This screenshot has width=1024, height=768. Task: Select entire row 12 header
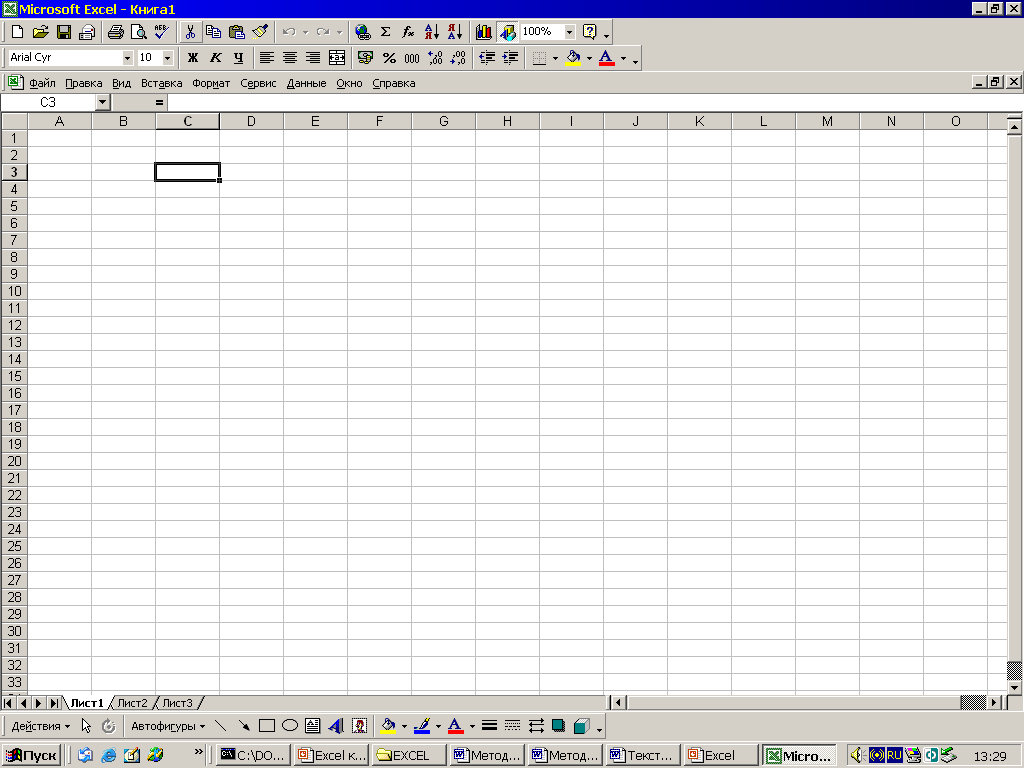coord(14,325)
